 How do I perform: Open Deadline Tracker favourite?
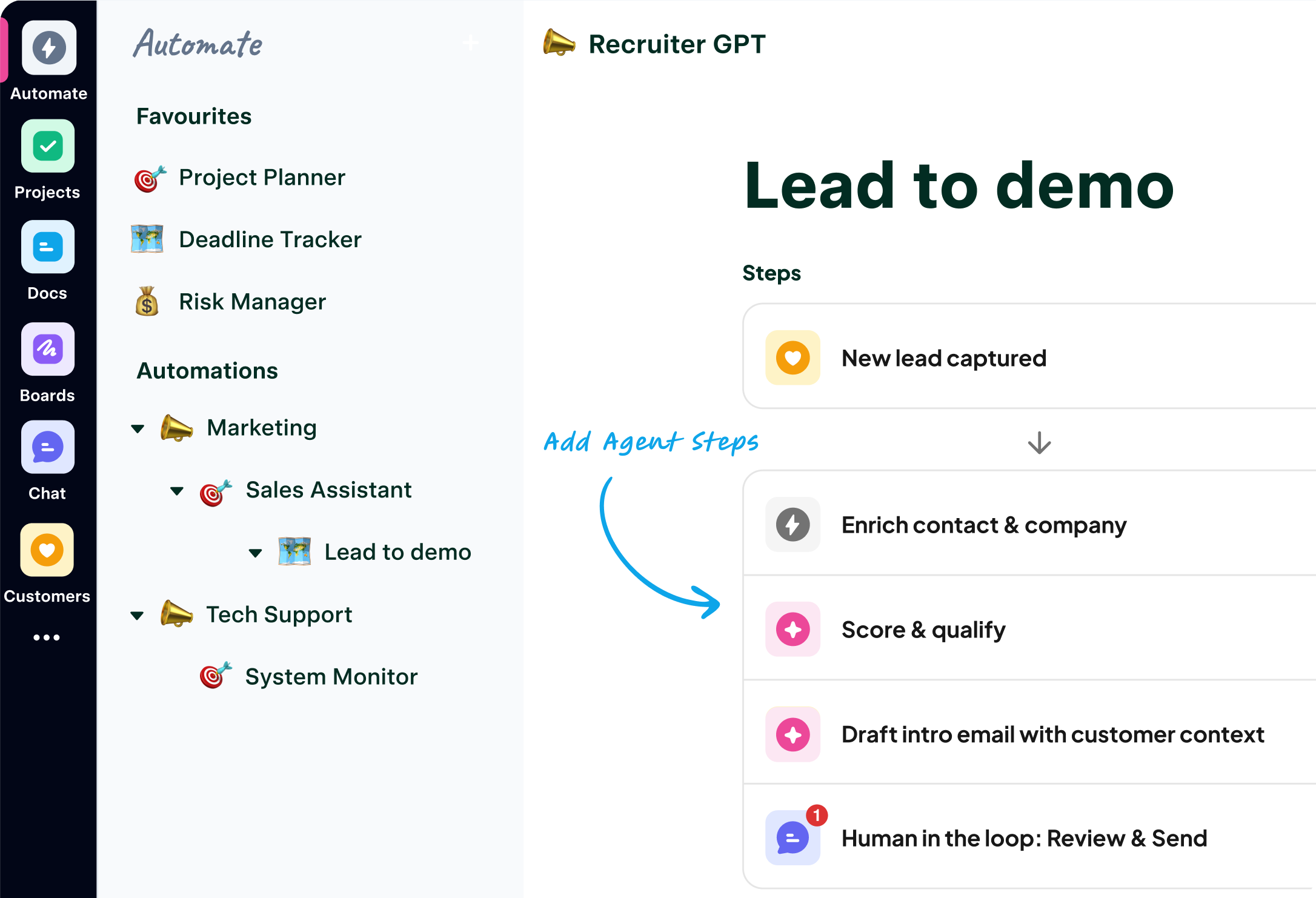270,239
